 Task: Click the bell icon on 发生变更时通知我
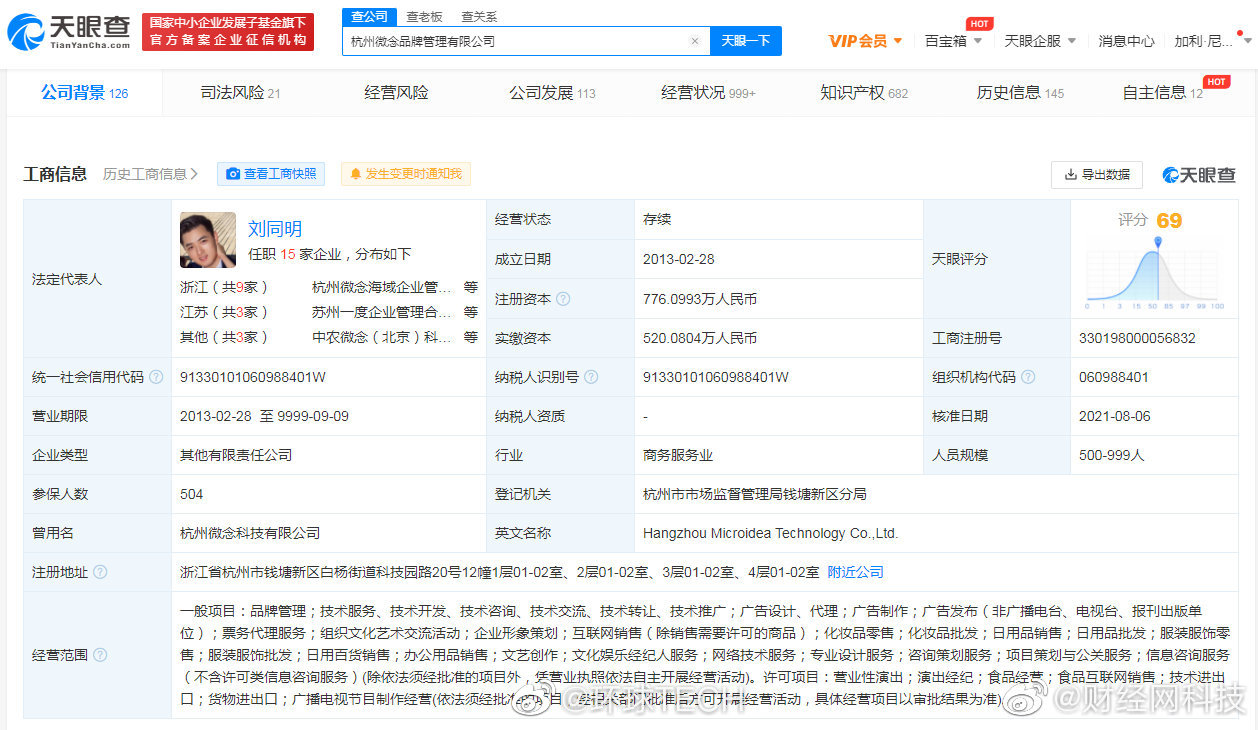tap(358, 173)
